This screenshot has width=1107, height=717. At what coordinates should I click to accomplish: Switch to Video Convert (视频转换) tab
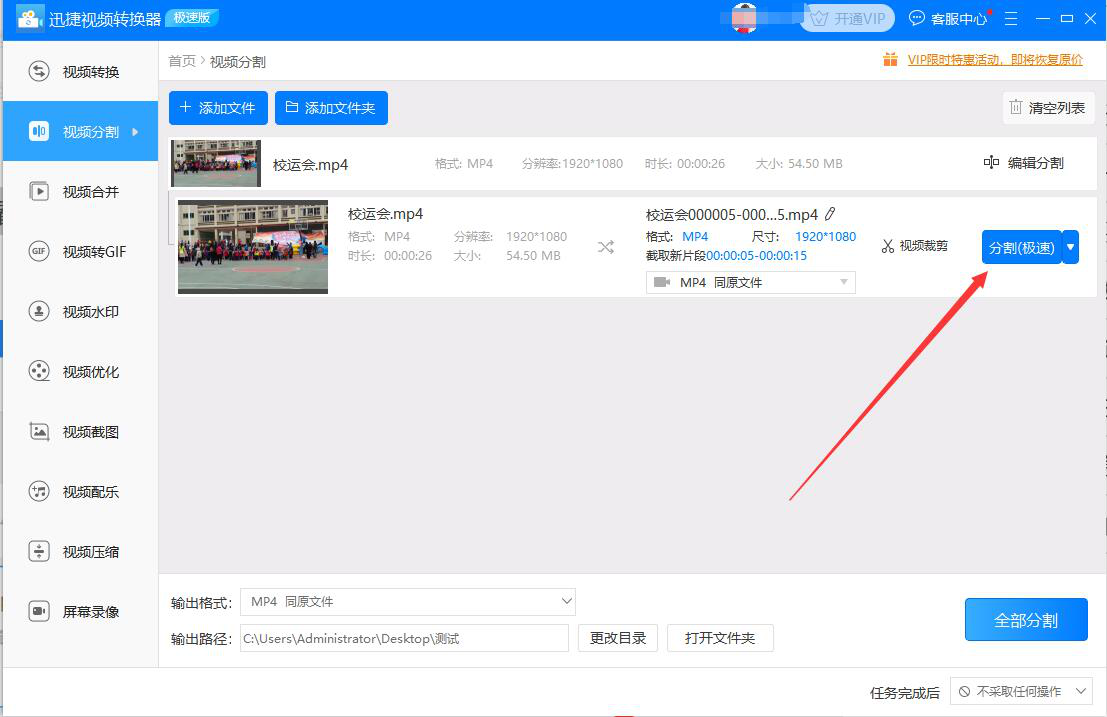(80, 72)
